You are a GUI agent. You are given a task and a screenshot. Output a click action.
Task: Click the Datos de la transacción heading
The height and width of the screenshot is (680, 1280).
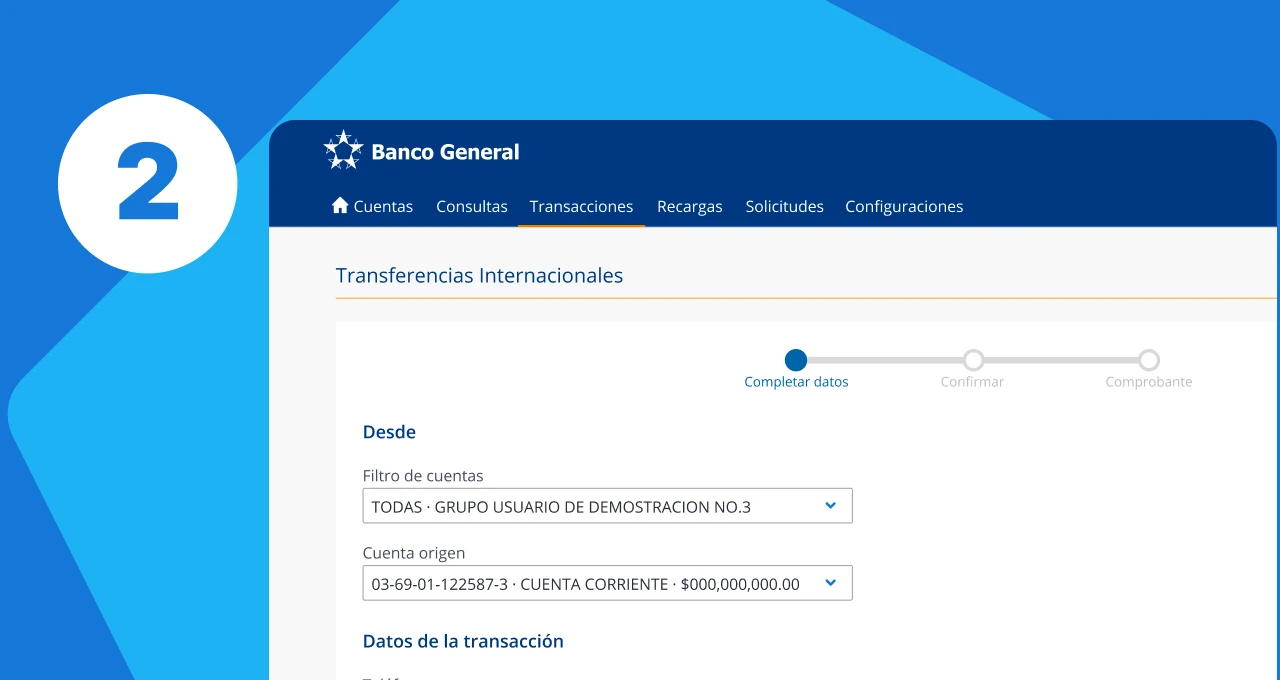pos(463,641)
